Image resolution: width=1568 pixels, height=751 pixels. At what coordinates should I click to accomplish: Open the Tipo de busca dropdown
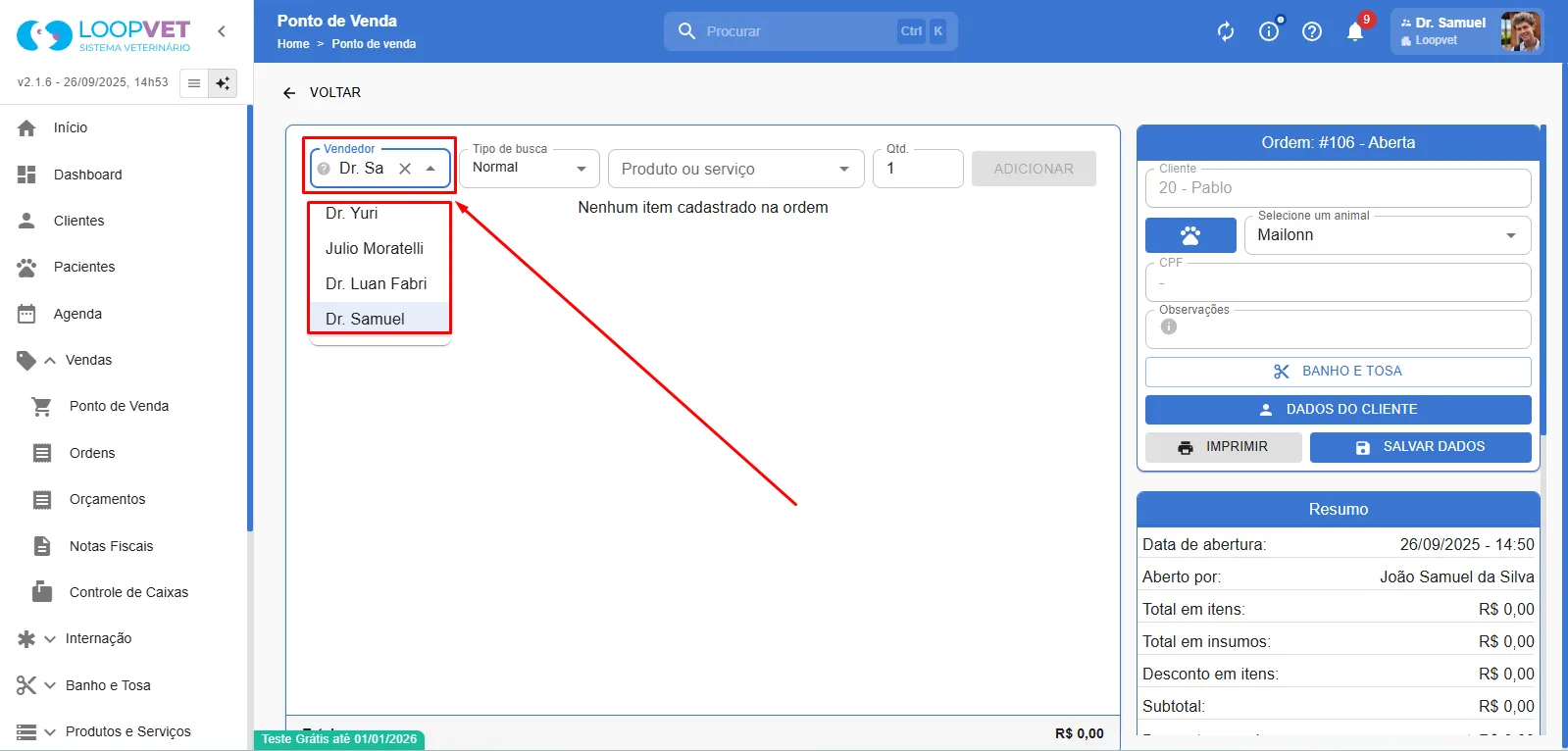coord(529,168)
